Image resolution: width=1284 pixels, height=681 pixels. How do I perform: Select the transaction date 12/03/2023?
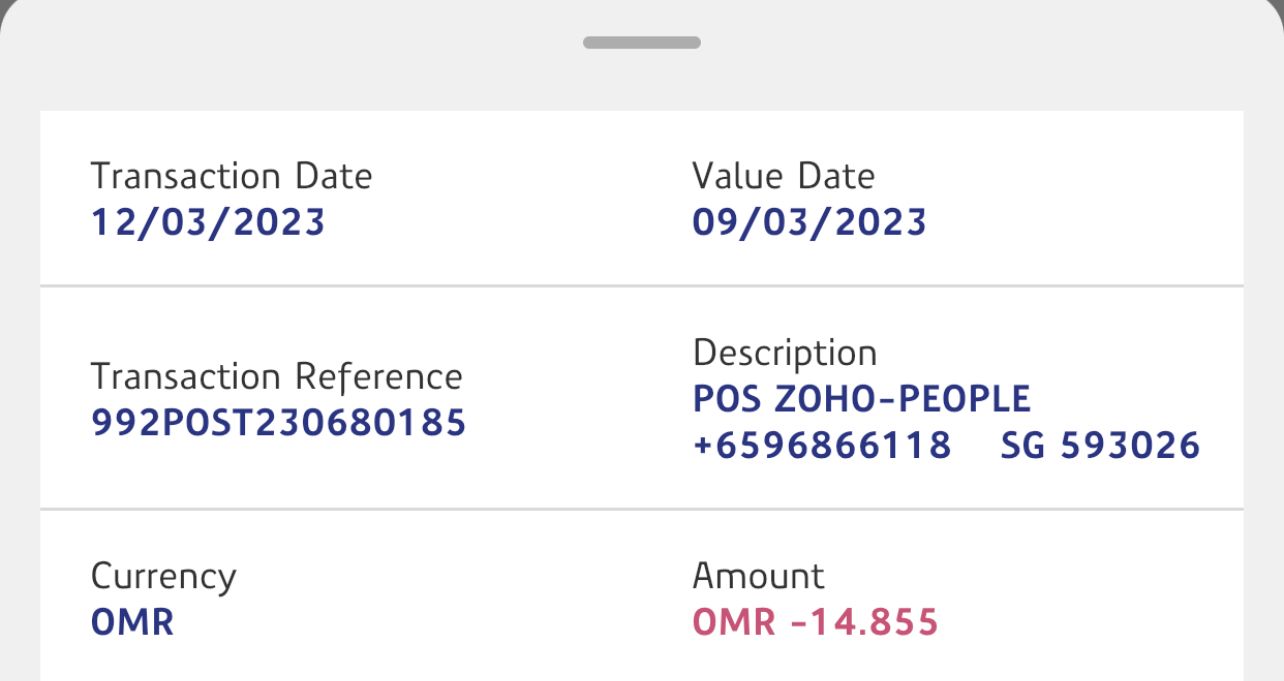click(208, 222)
